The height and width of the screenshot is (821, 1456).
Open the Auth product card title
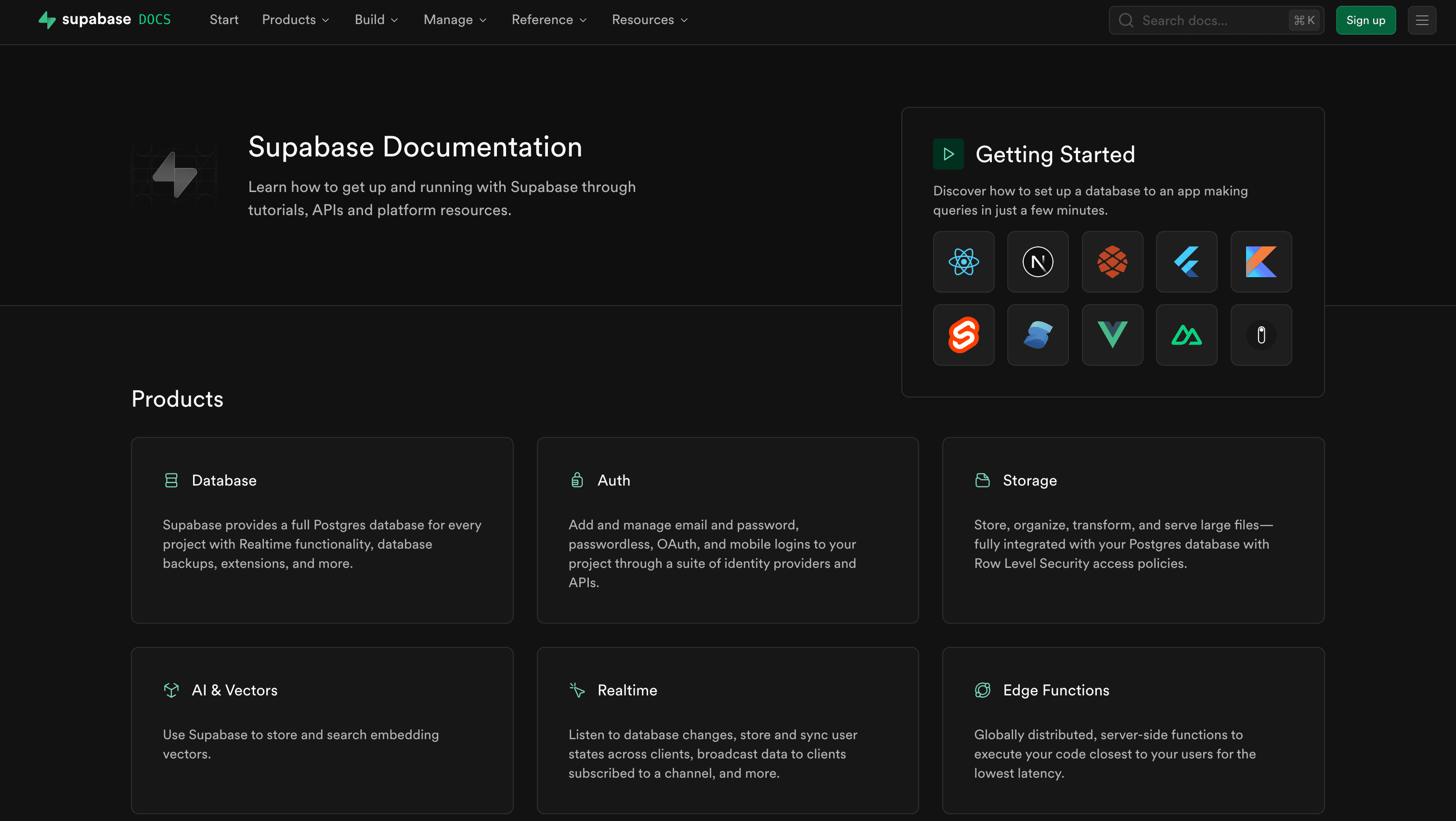[x=614, y=480]
